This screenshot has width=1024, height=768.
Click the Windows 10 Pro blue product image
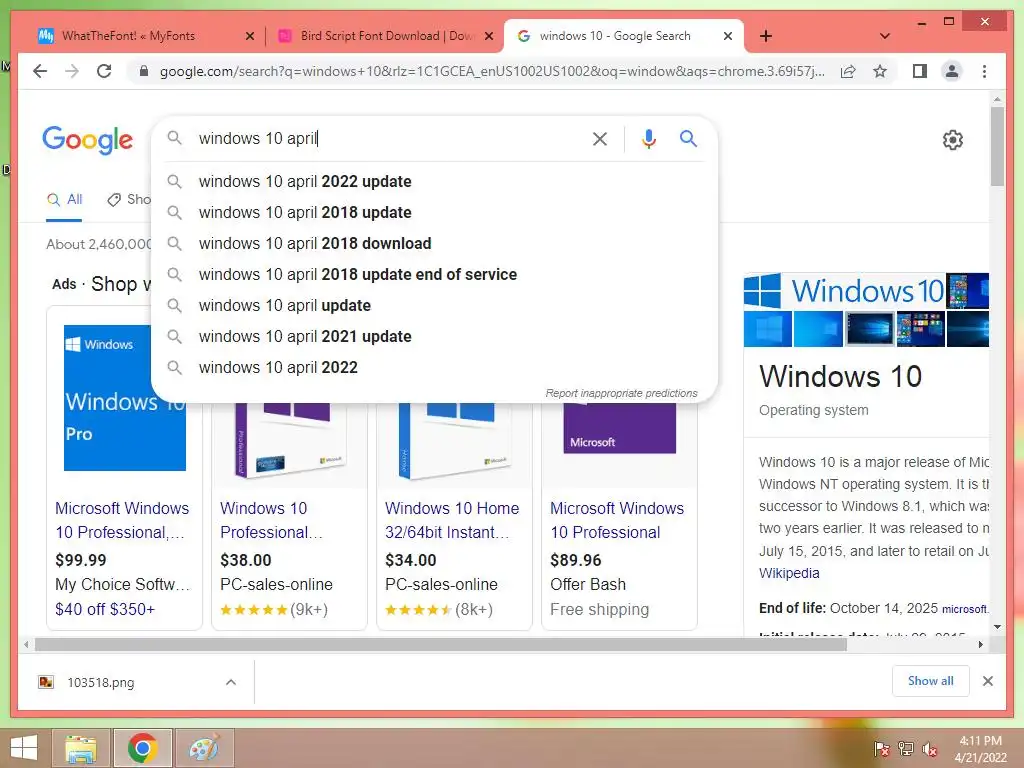tap(125, 398)
